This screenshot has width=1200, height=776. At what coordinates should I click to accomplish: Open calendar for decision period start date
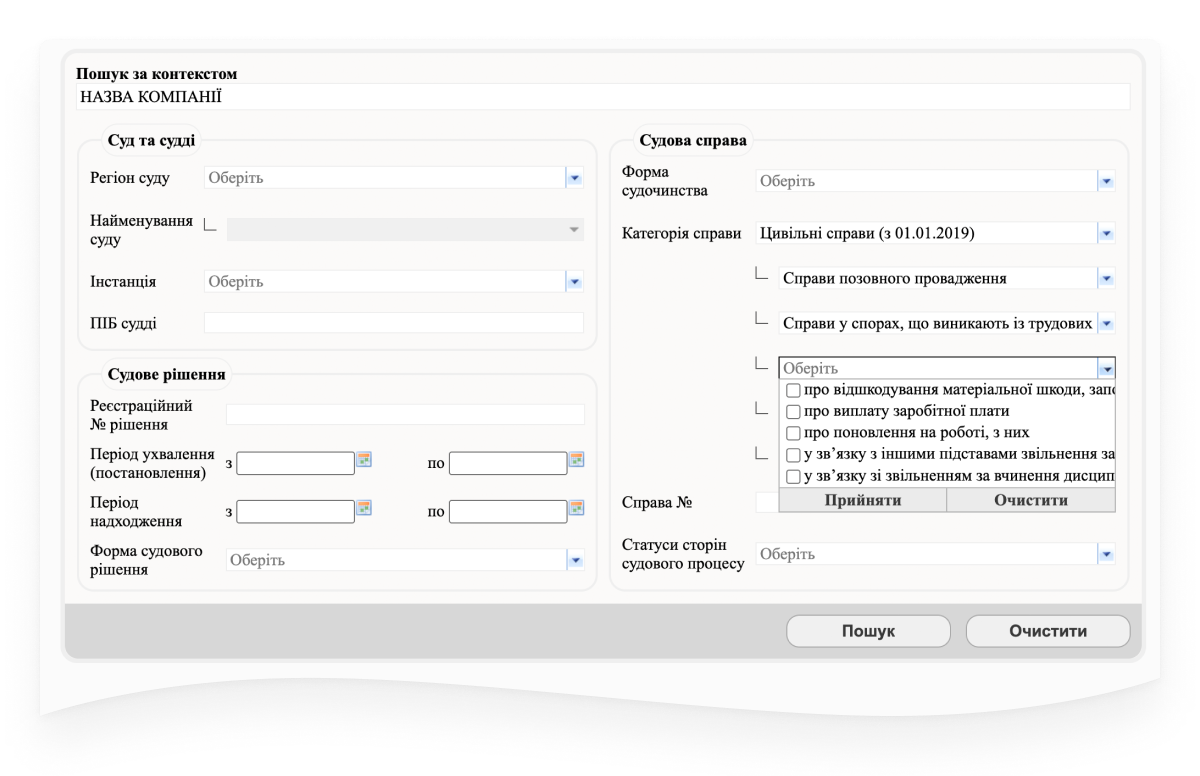pyautogui.click(x=365, y=460)
